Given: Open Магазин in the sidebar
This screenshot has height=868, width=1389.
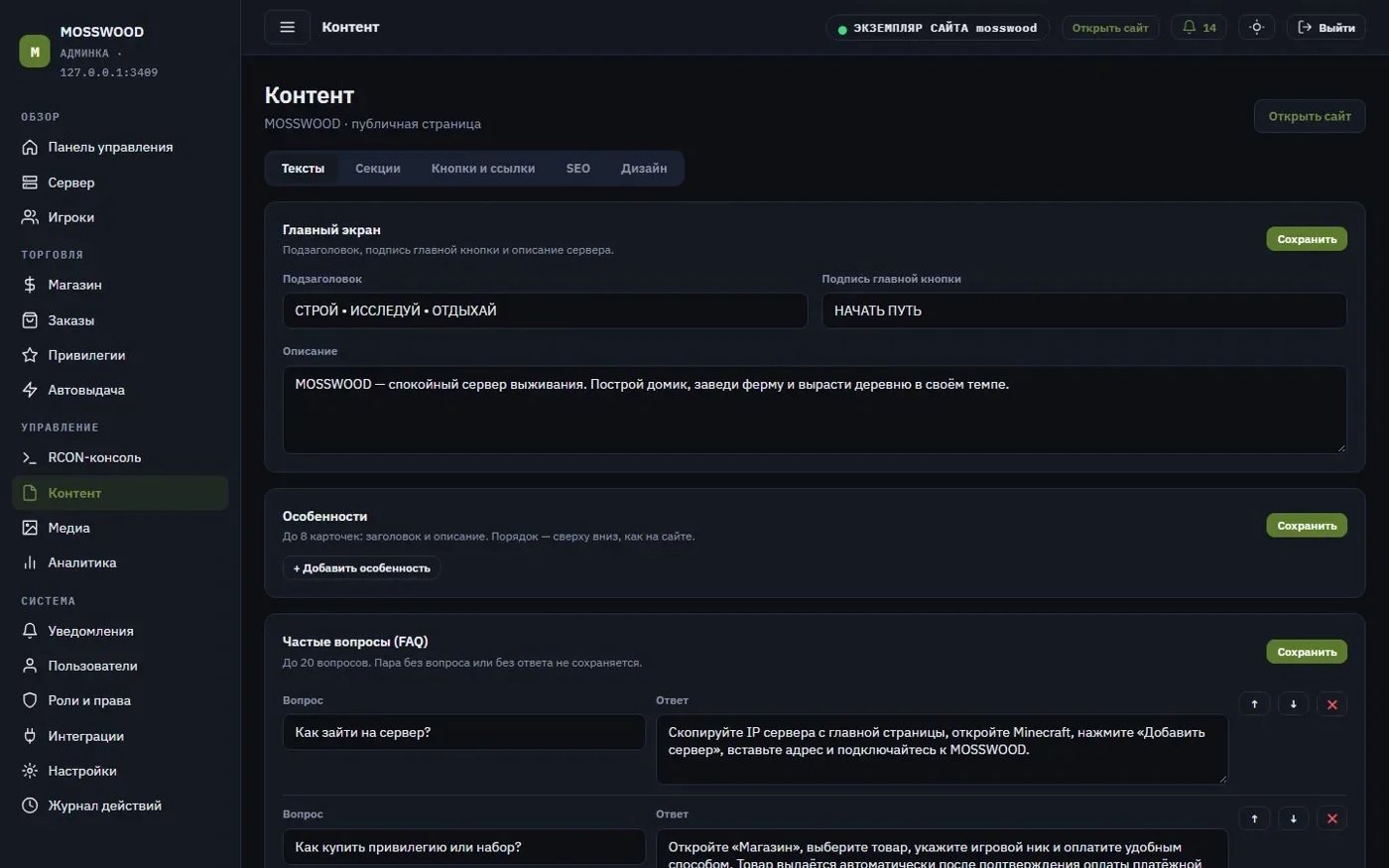Looking at the screenshot, I should 120,285.
